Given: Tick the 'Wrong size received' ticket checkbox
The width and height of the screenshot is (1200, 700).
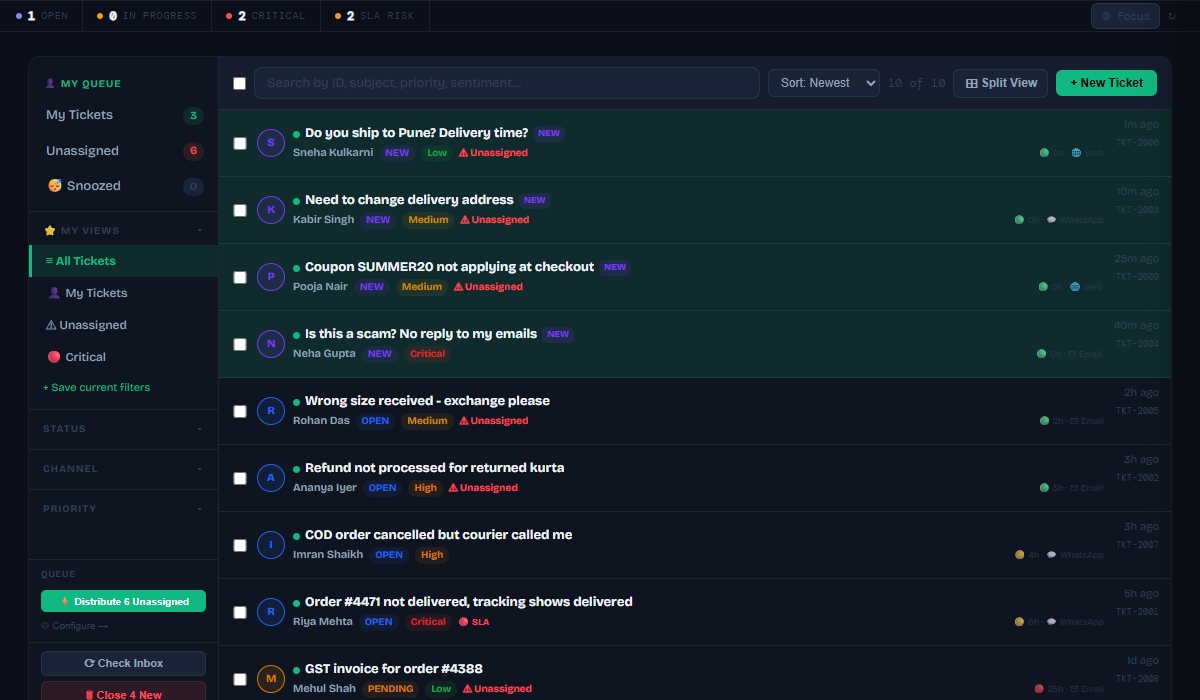Looking at the screenshot, I should tap(240, 411).
